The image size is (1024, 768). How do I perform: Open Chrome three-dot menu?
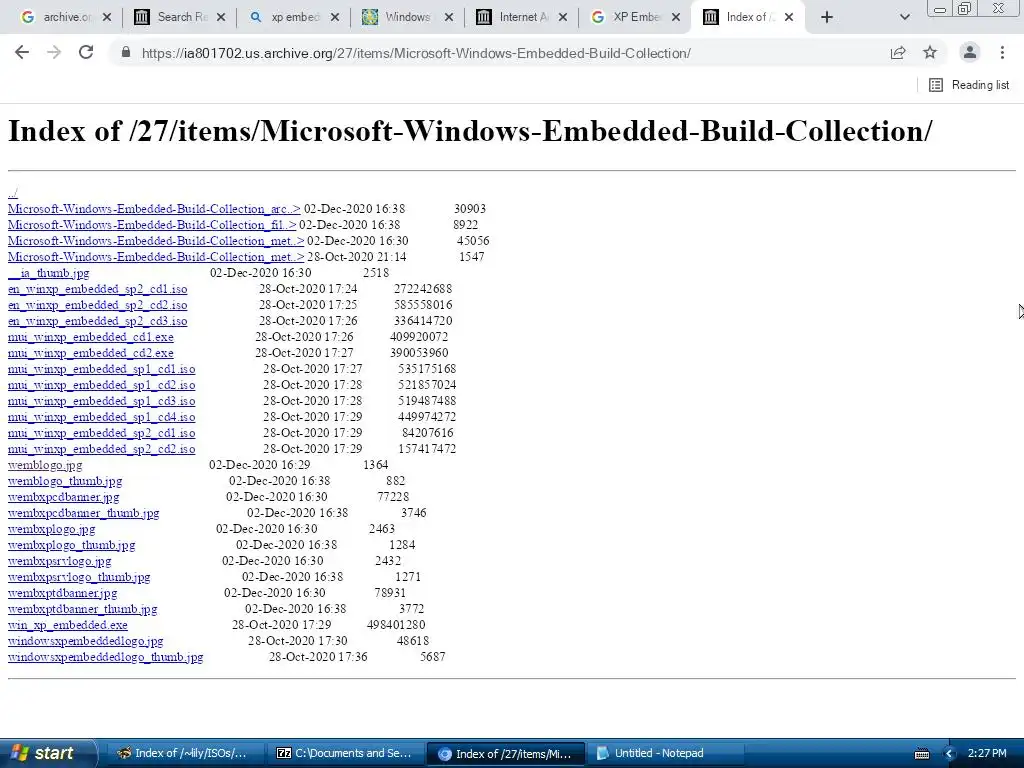[x=1002, y=52]
